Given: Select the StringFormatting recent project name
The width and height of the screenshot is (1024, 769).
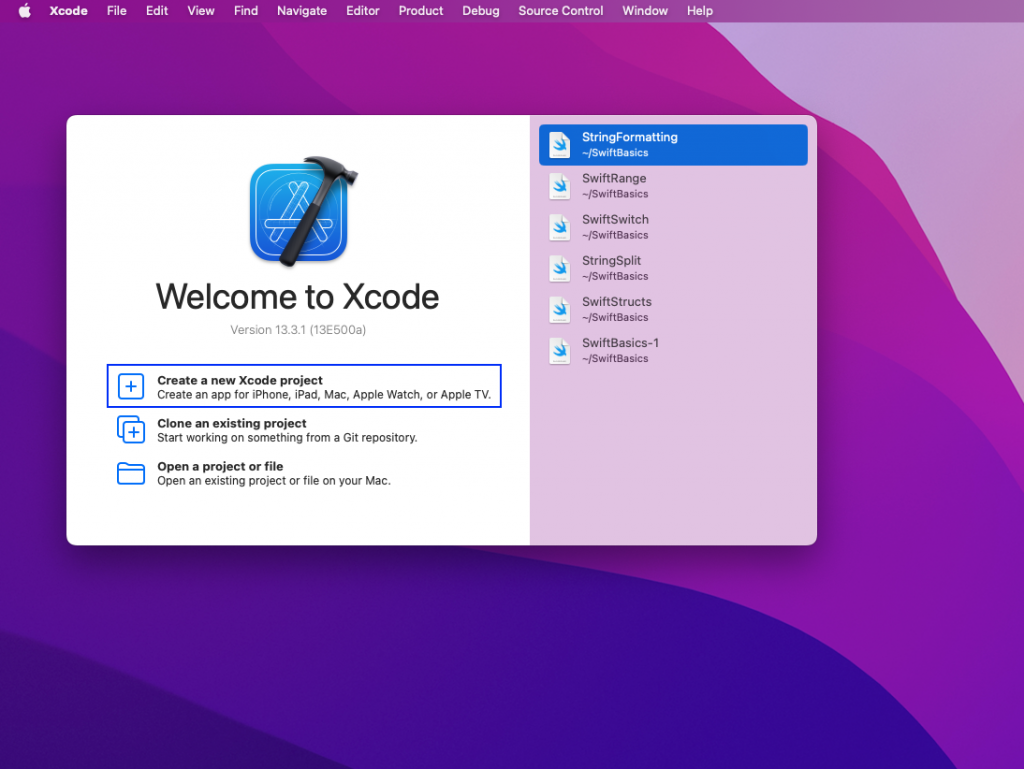Looking at the screenshot, I should pyautogui.click(x=630, y=137).
